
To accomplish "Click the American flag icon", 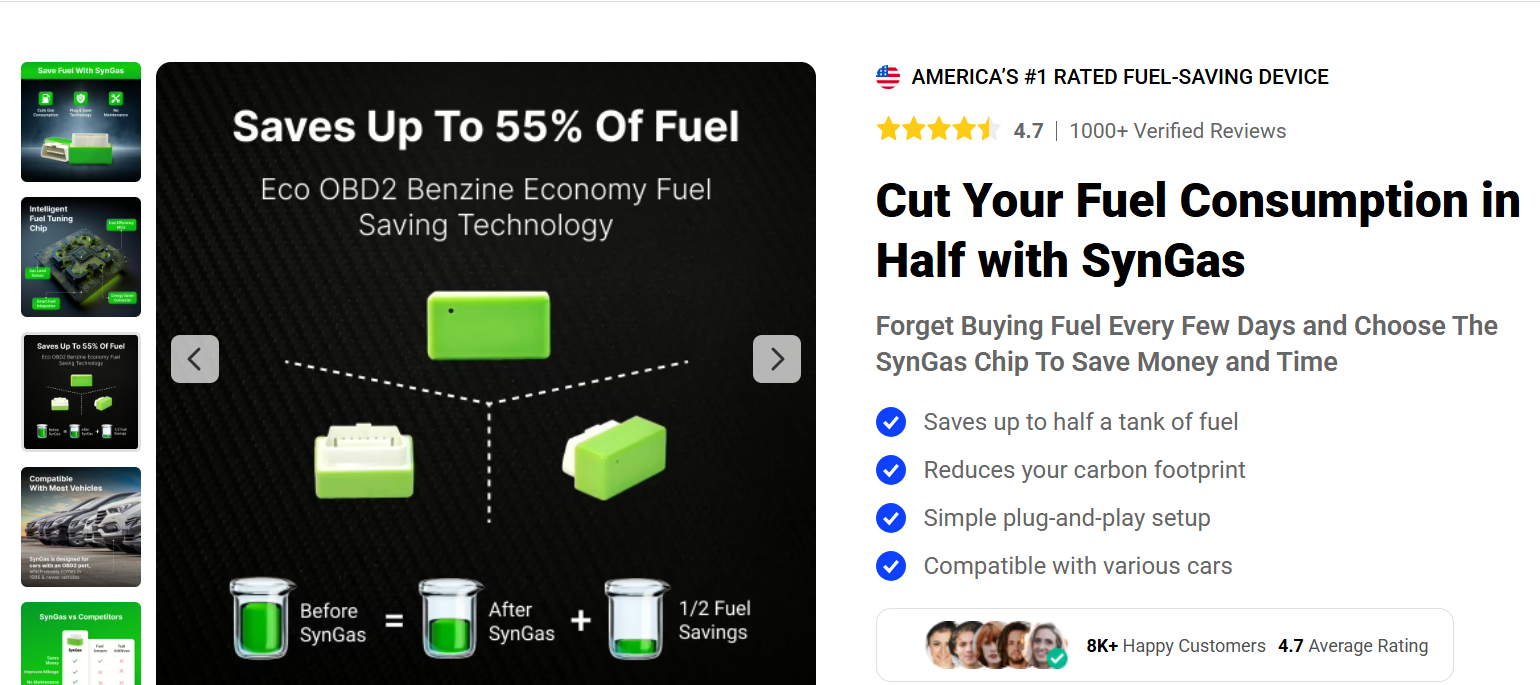I will pyautogui.click(x=888, y=77).
